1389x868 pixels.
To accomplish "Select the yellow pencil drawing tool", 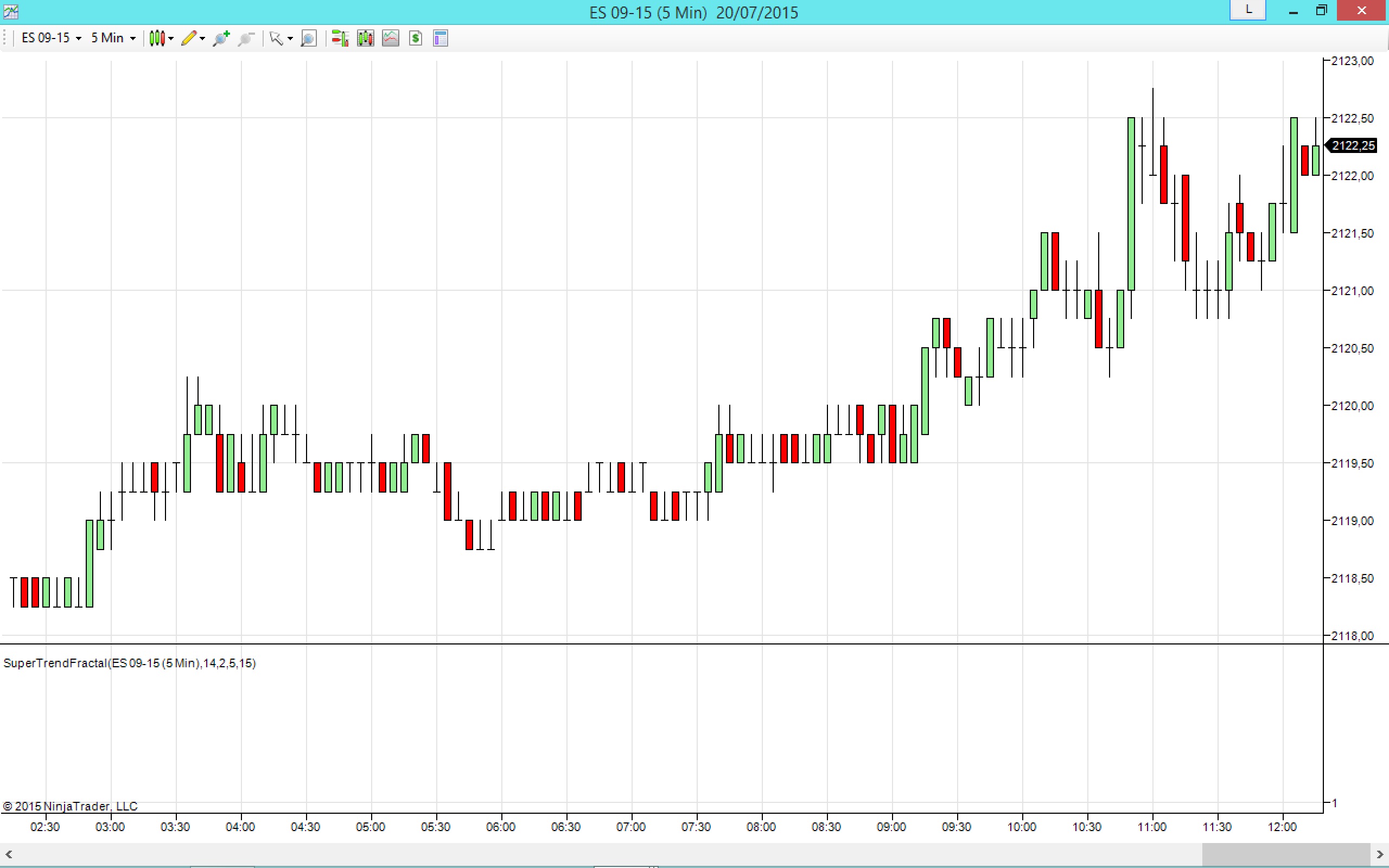I will tap(188, 39).
